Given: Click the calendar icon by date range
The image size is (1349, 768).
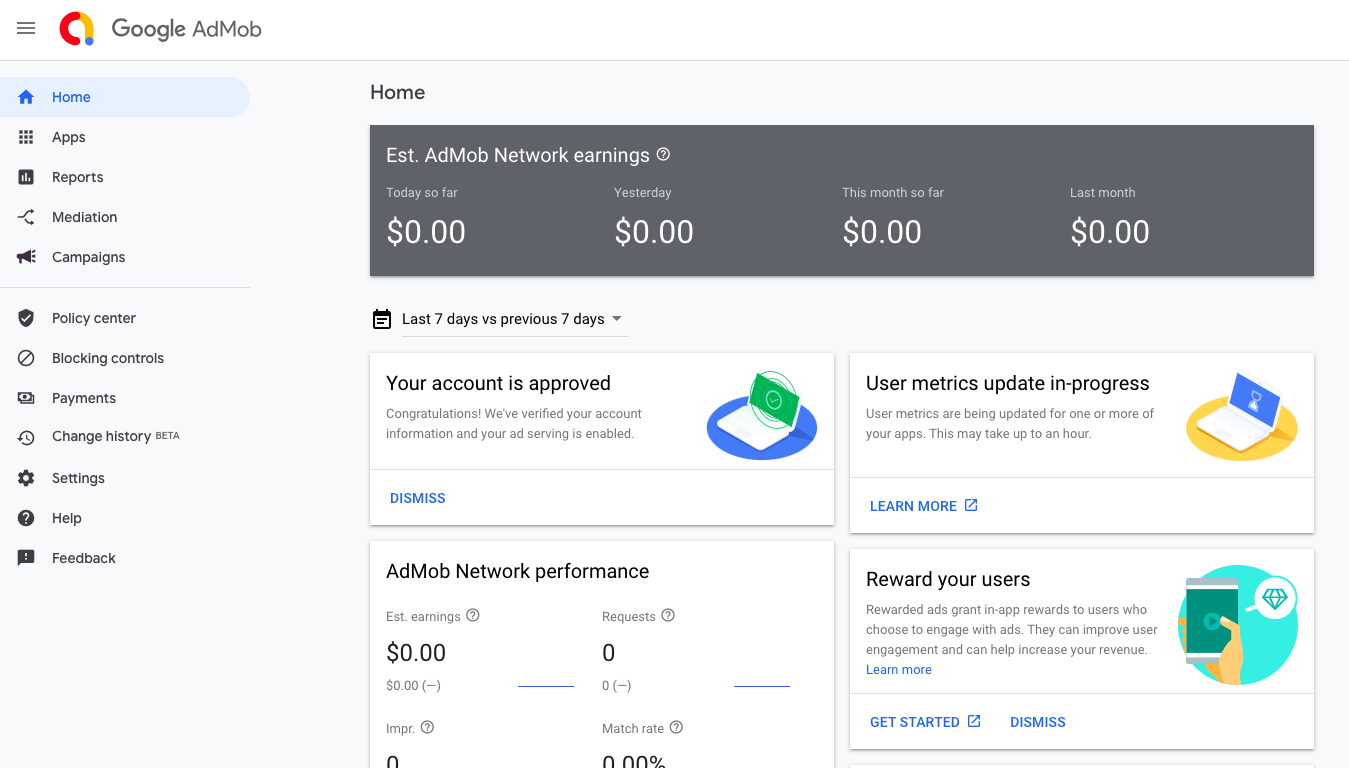Looking at the screenshot, I should (x=381, y=319).
